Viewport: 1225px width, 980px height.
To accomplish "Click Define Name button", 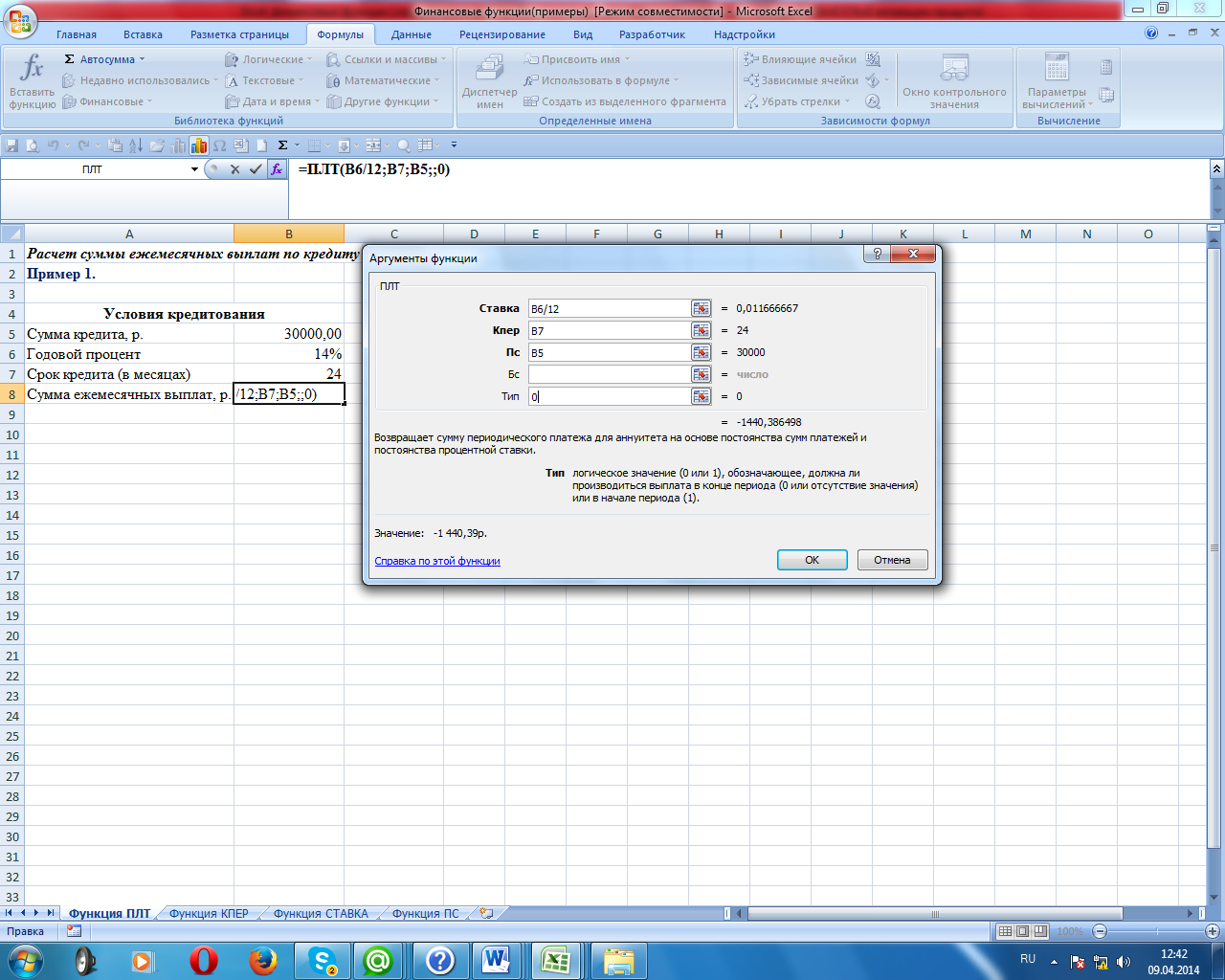I will point(577,59).
